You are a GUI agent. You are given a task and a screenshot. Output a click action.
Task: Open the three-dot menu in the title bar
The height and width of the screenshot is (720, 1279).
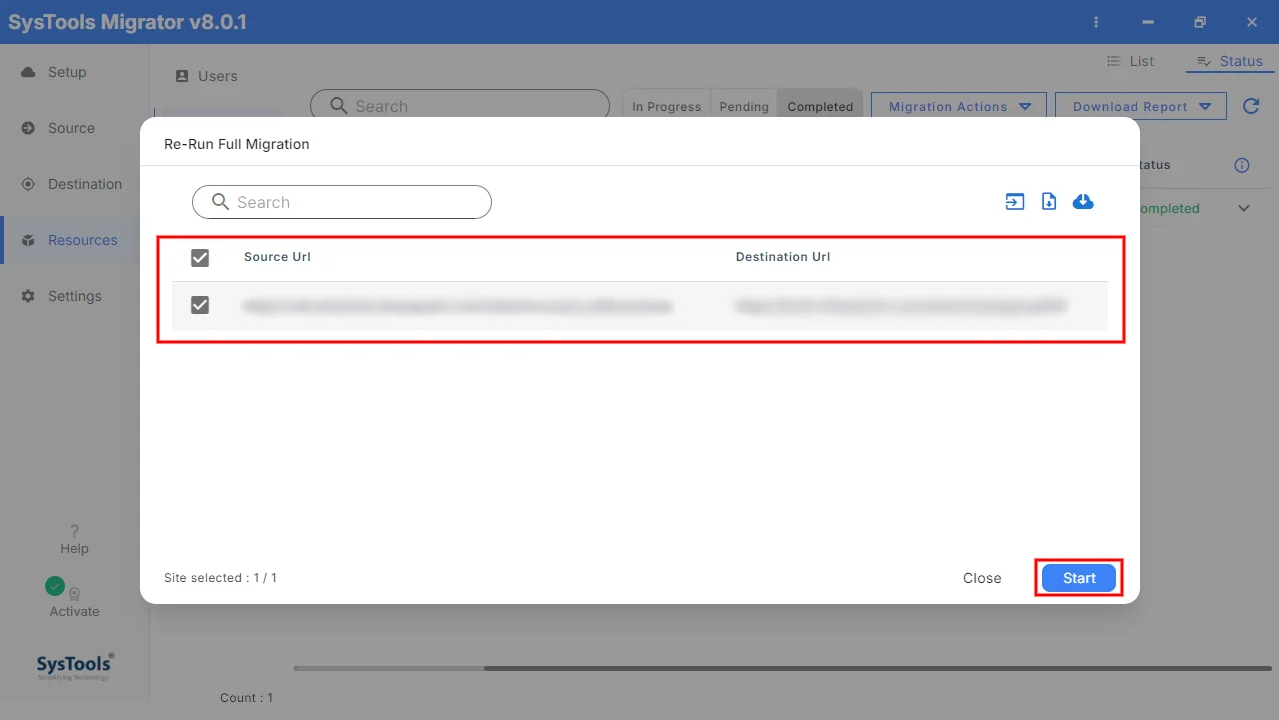tap(1097, 22)
